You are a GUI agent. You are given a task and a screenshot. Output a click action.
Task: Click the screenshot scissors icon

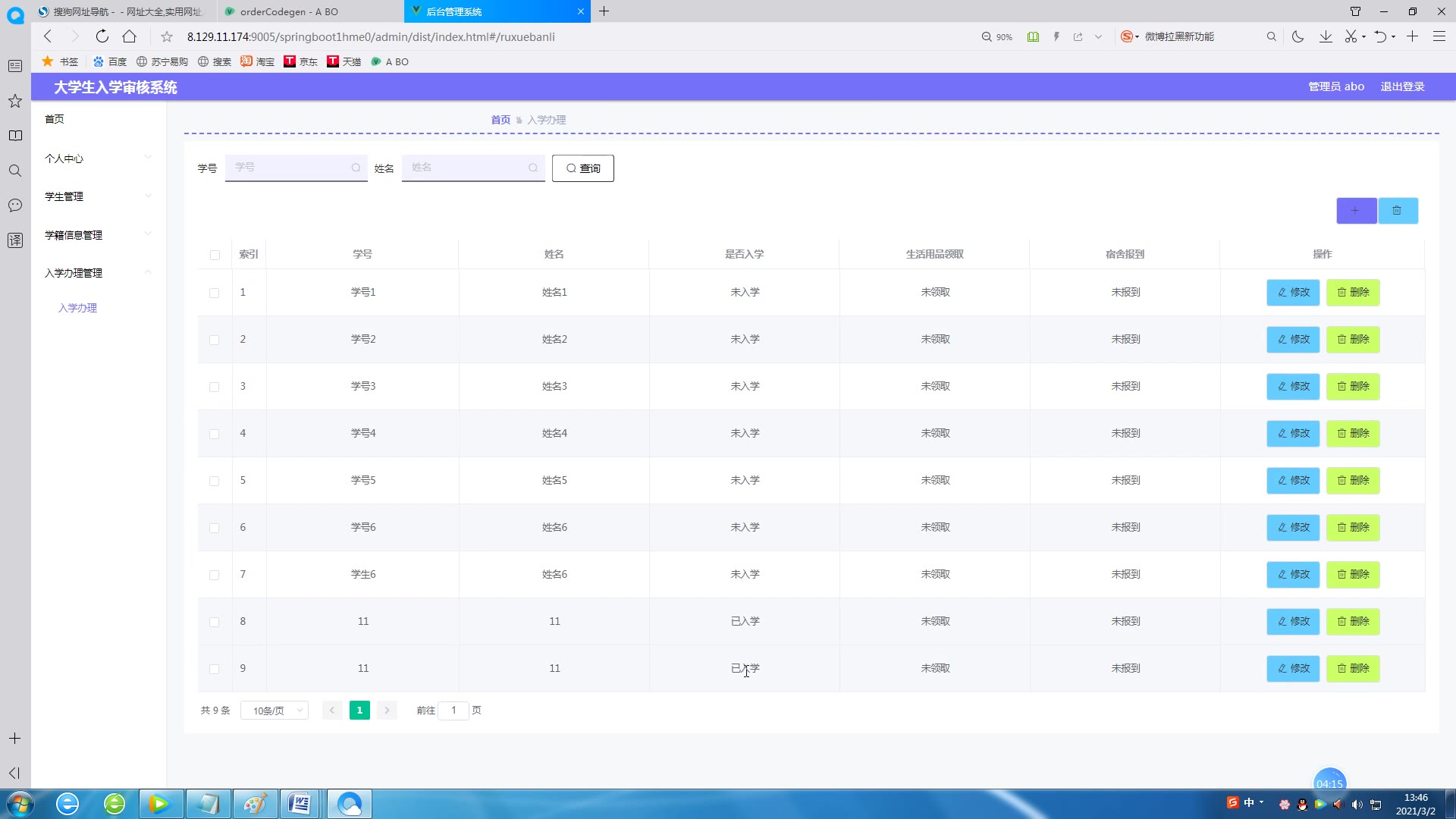click(x=1351, y=36)
